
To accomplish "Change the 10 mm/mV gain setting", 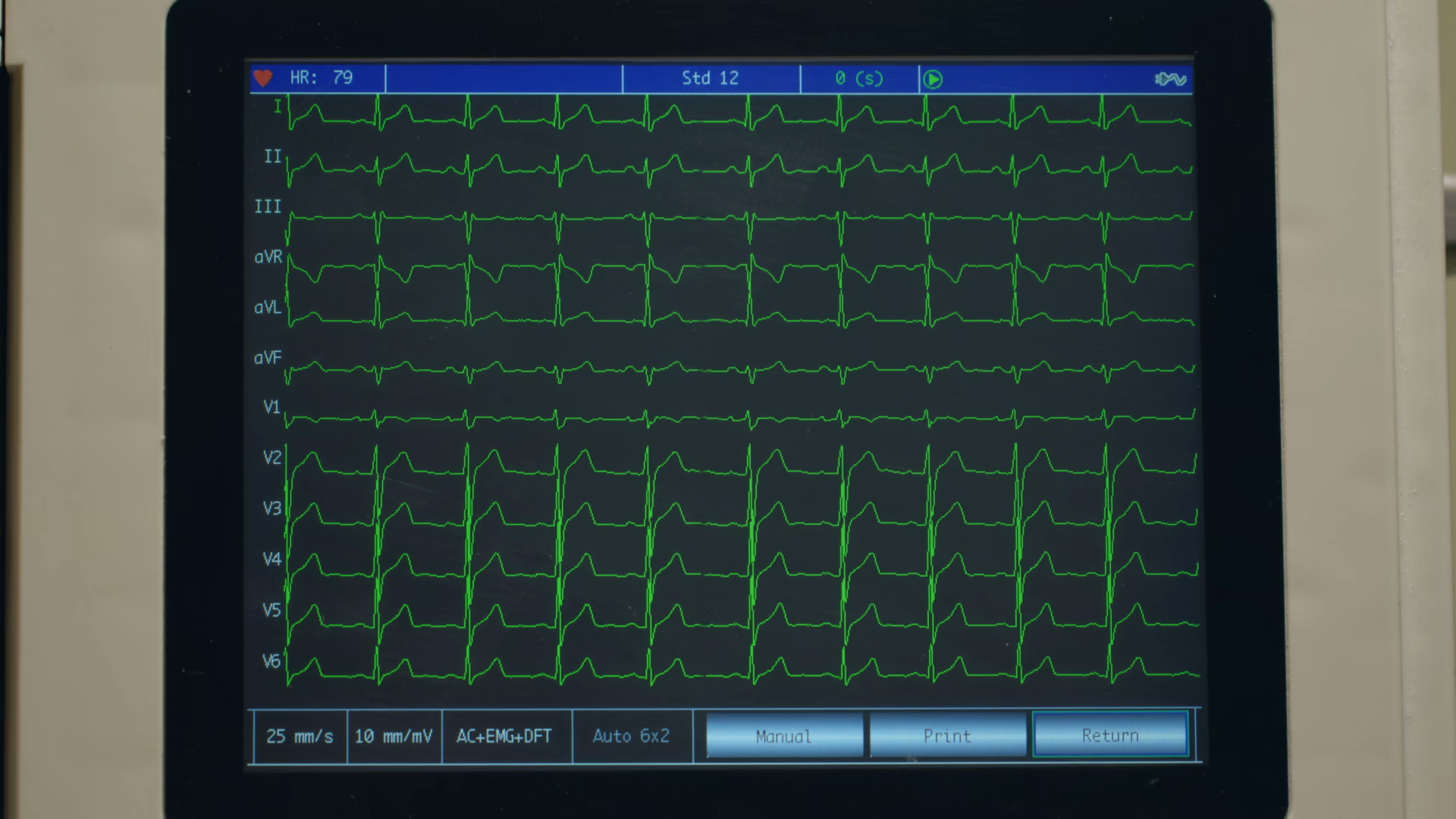I will coord(394,736).
